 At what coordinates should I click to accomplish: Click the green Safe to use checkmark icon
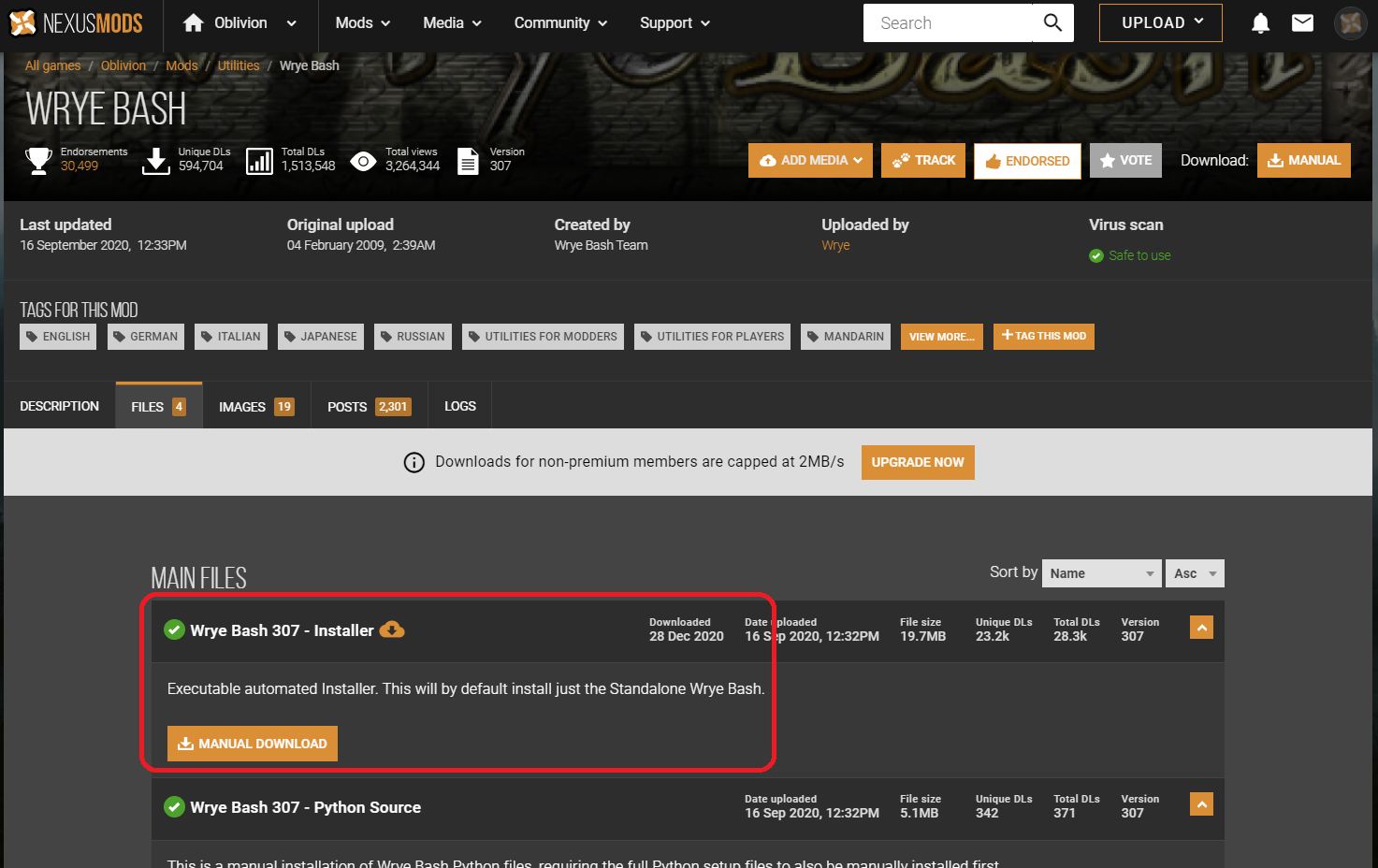click(x=1096, y=255)
